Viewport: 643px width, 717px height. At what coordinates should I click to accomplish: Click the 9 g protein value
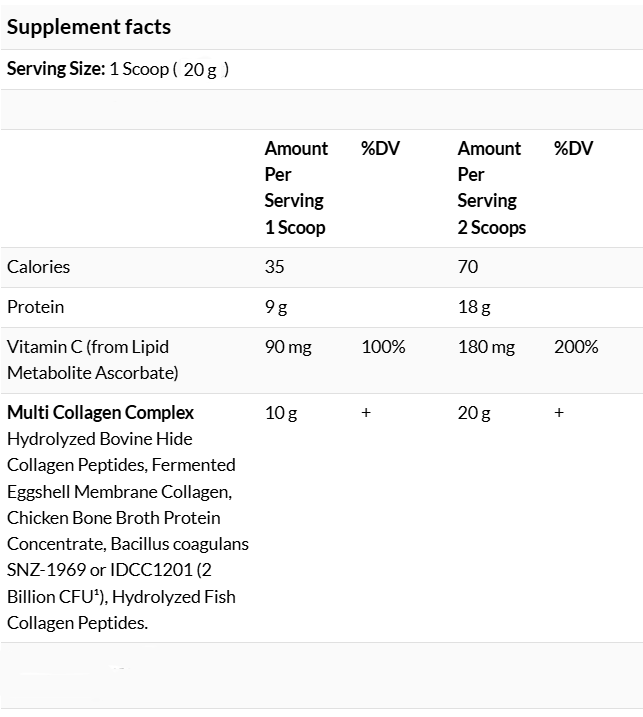pyautogui.click(x=276, y=307)
